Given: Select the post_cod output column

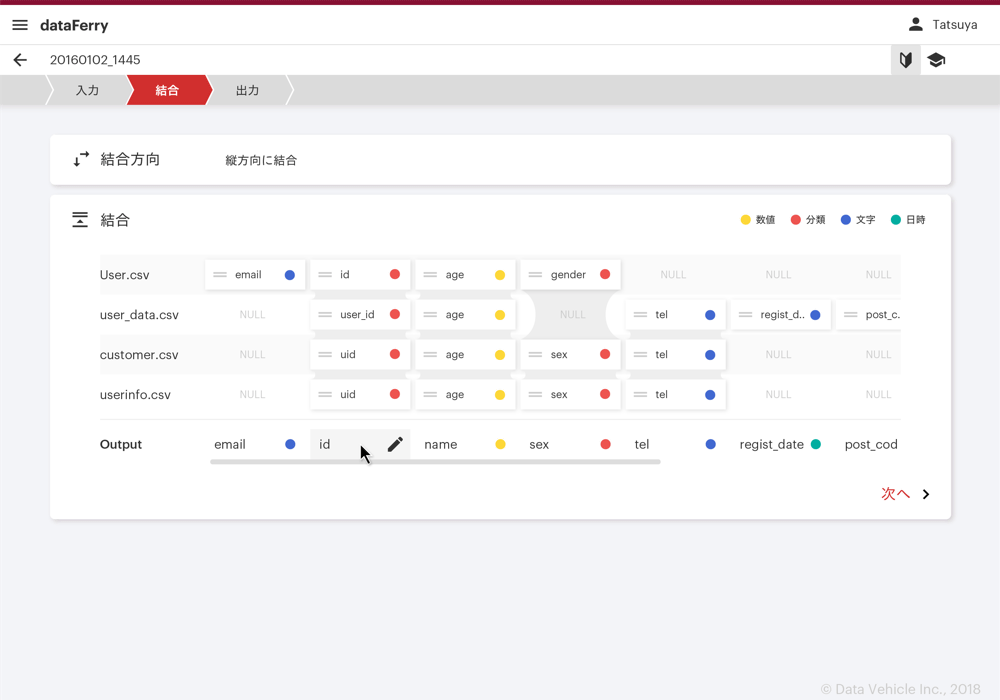Looking at the screenshot, I should point(871,444).
